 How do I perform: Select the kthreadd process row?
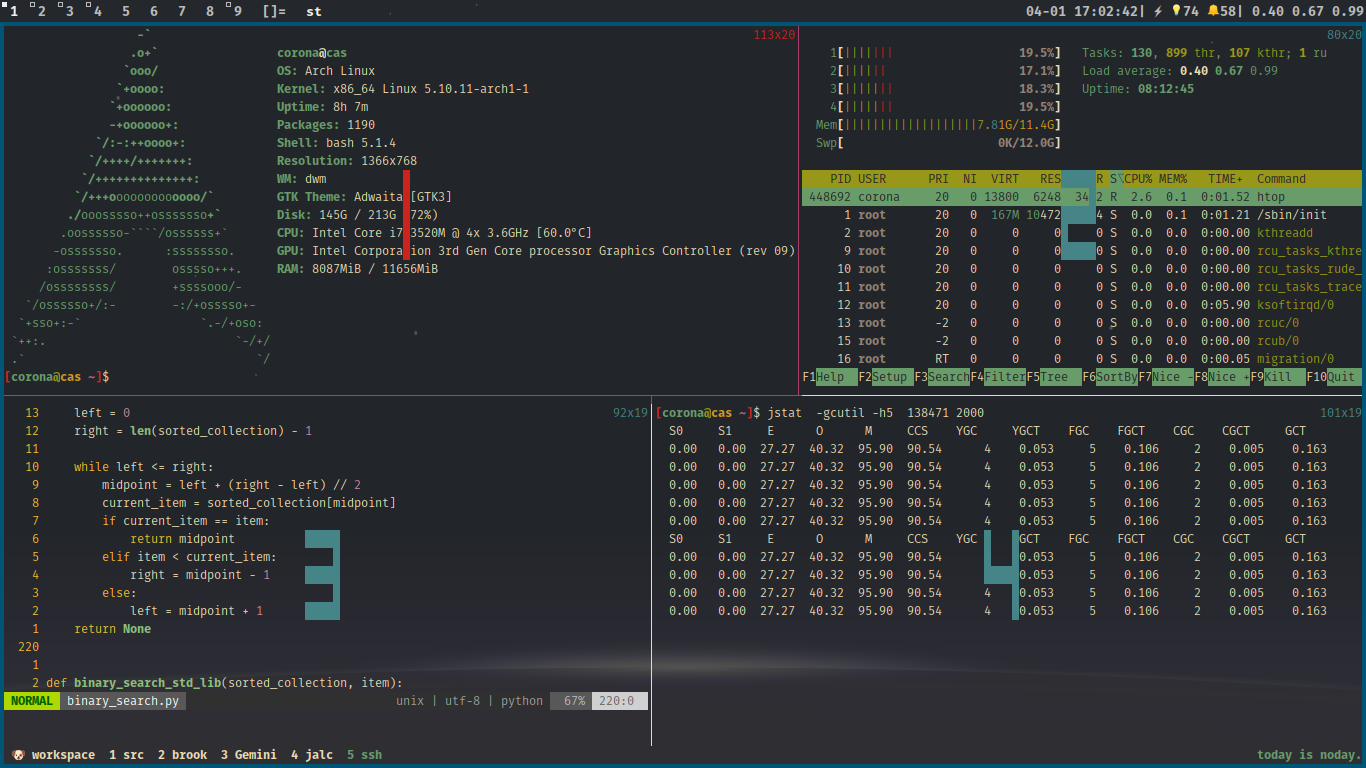coord(1082,233)
